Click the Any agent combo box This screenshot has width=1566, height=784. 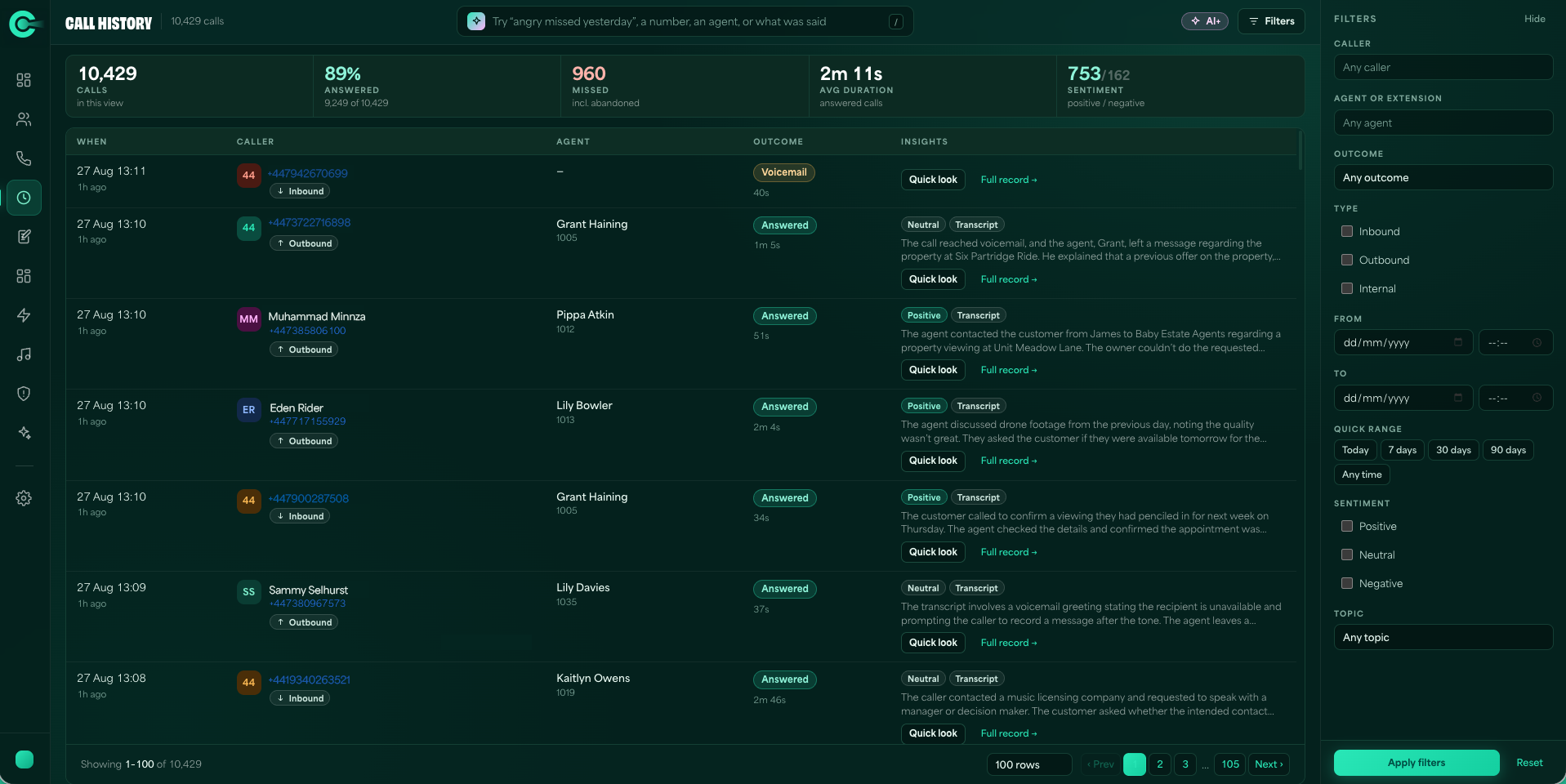tap(1443, 122)
